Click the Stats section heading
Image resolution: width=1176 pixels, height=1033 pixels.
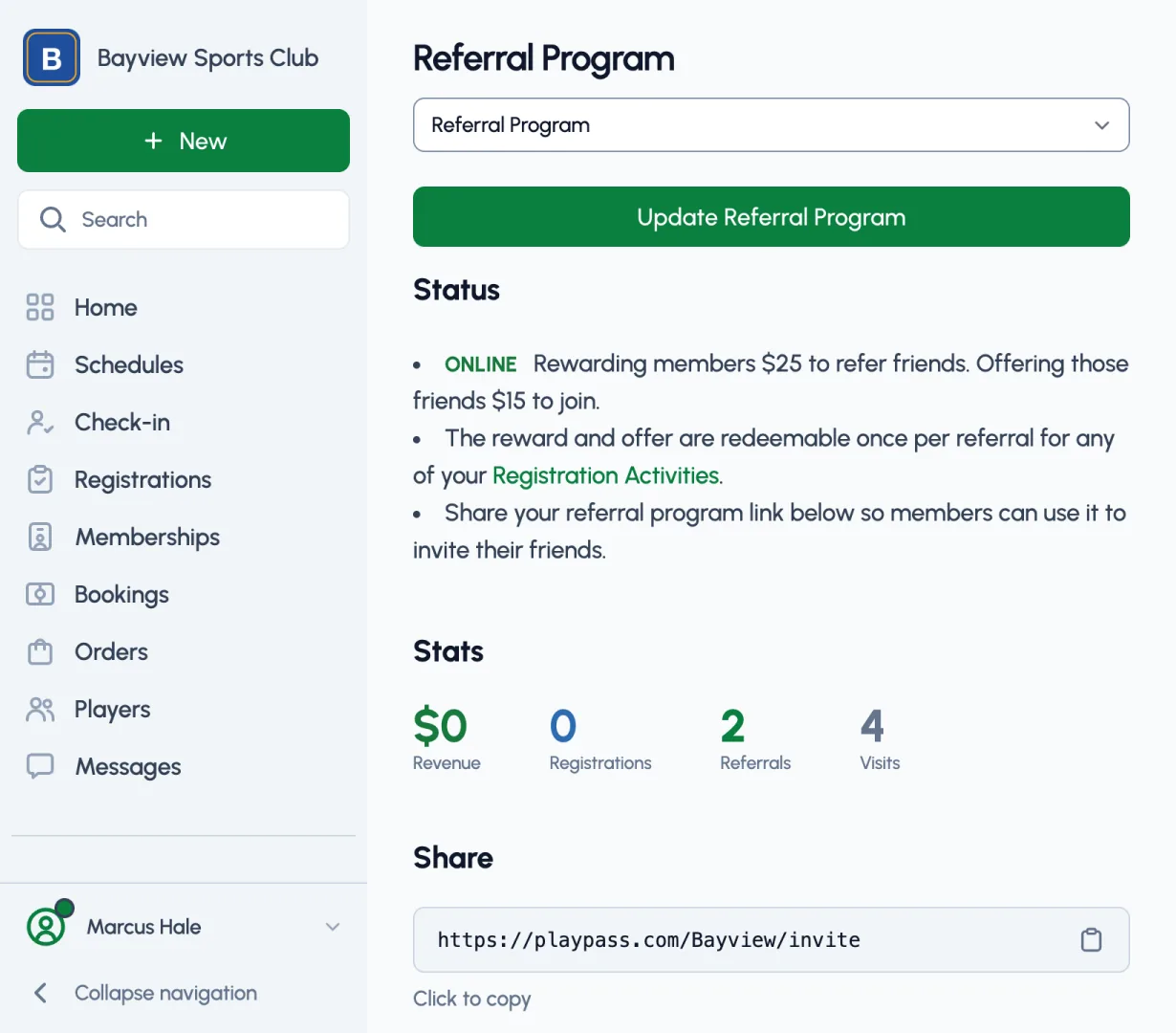point(448,651)
